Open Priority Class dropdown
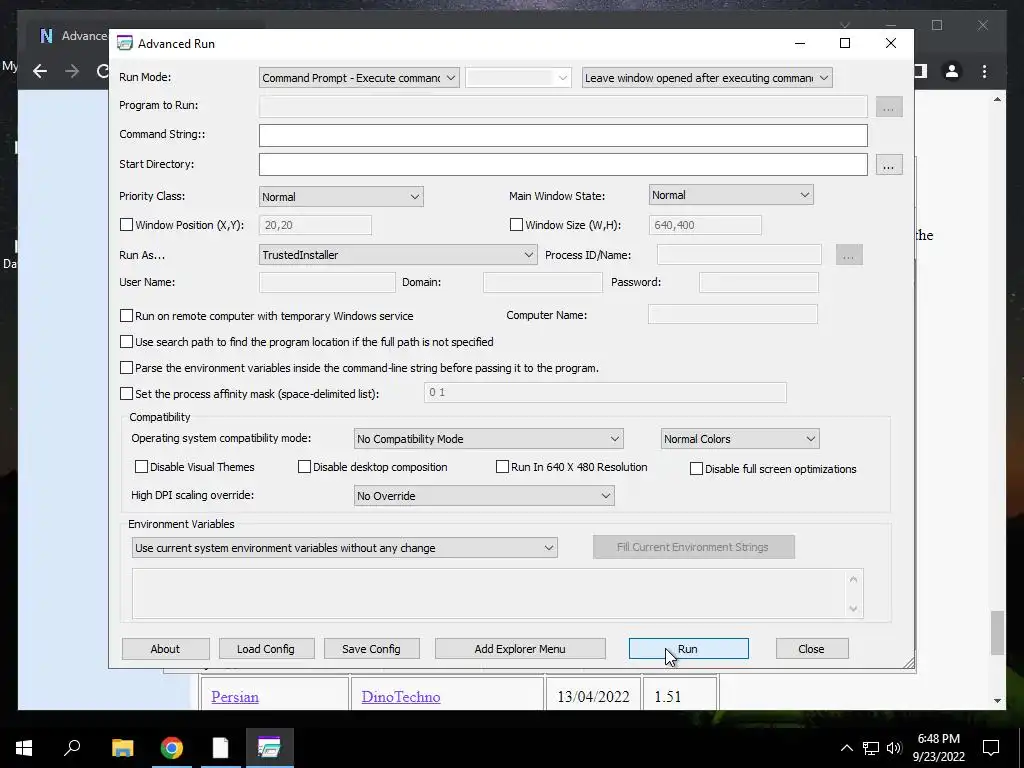Viewport: 1024px width, 768px height. (341, 197)
